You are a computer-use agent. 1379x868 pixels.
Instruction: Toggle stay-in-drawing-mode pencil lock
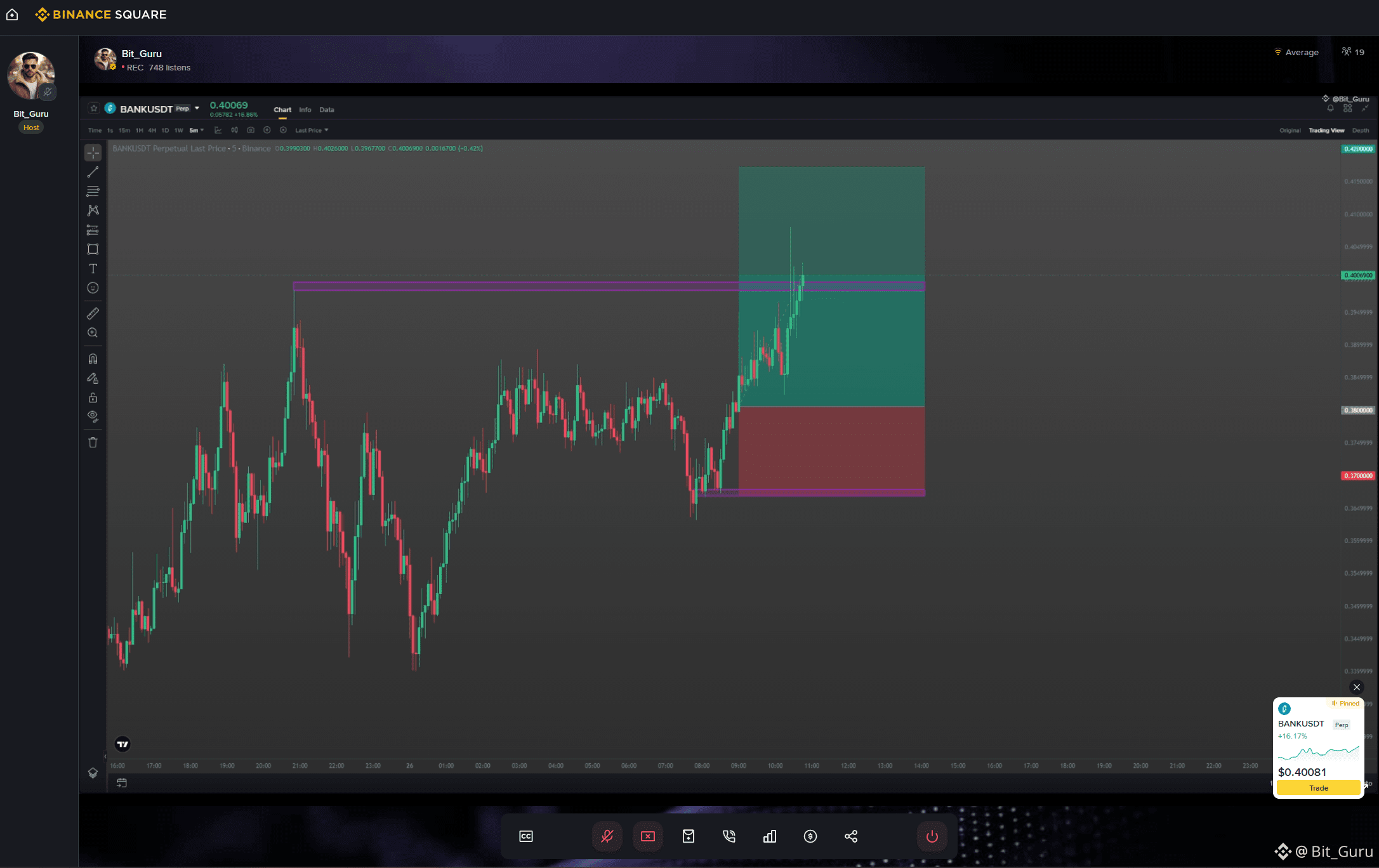point(93,378)
